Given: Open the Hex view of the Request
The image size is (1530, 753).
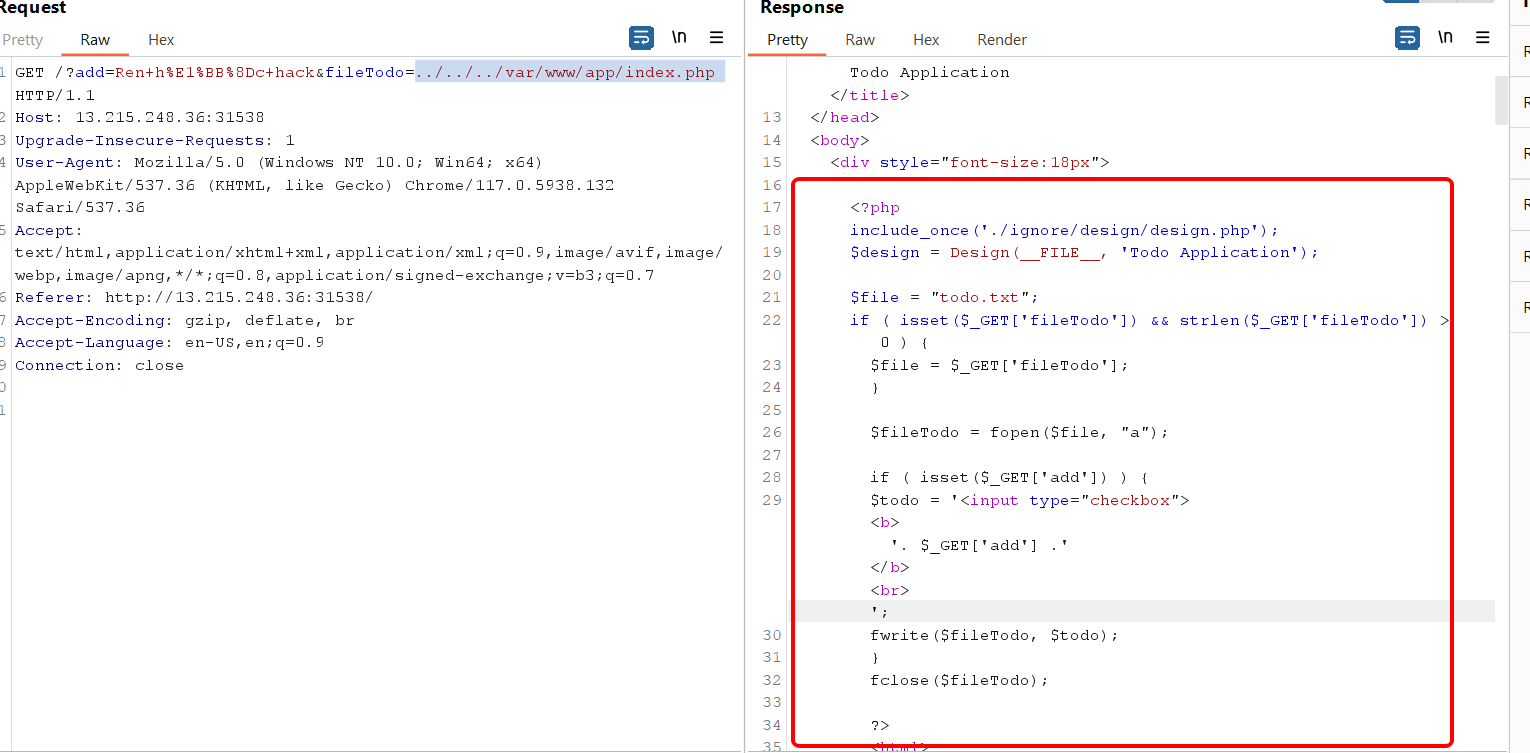Looking at the screenshot, I should (160, 40).
